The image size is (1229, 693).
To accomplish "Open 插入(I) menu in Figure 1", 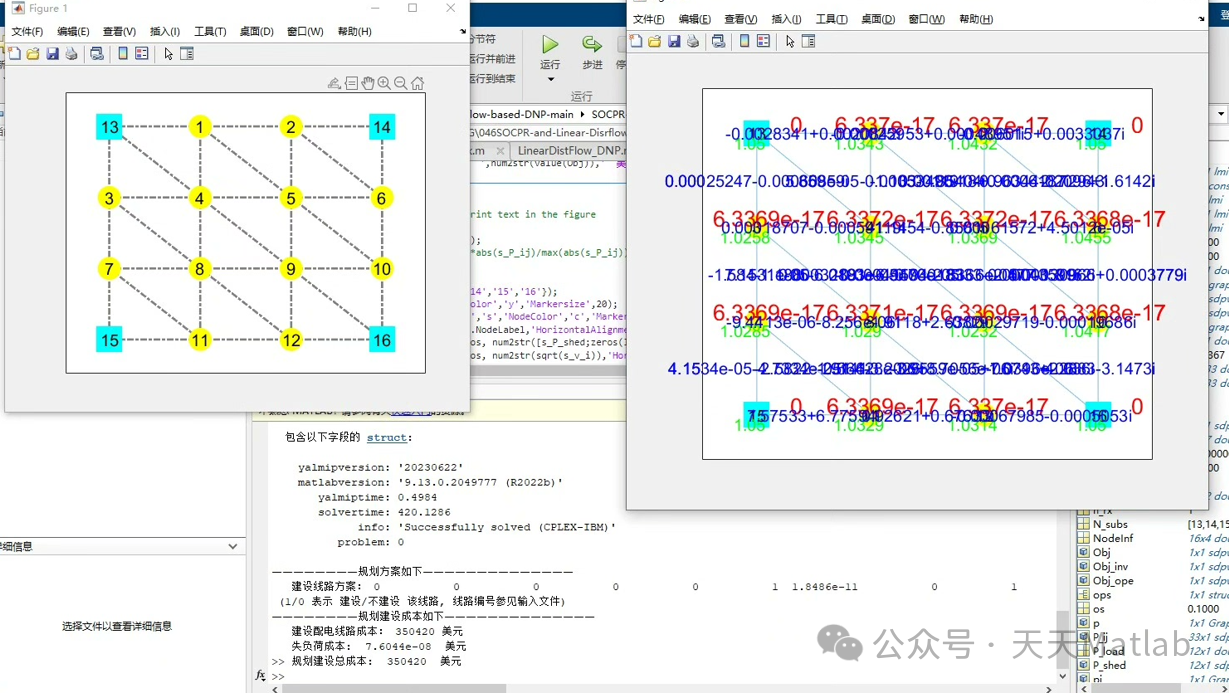I will click(165, 31).
